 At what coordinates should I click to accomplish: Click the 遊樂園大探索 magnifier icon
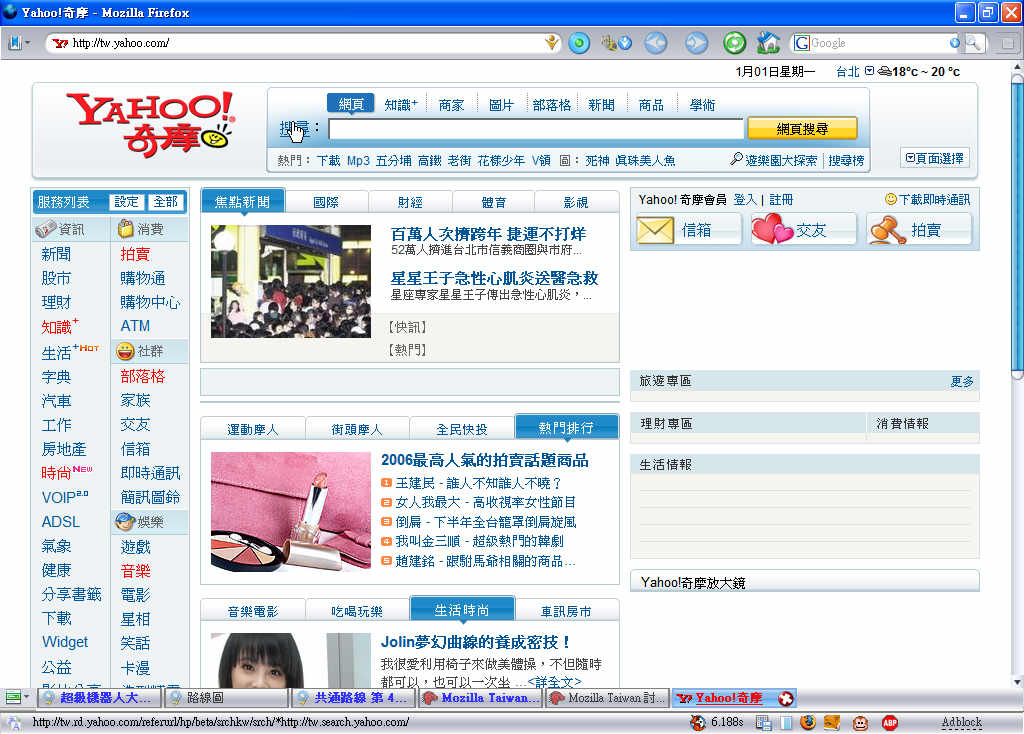[737, 159]
